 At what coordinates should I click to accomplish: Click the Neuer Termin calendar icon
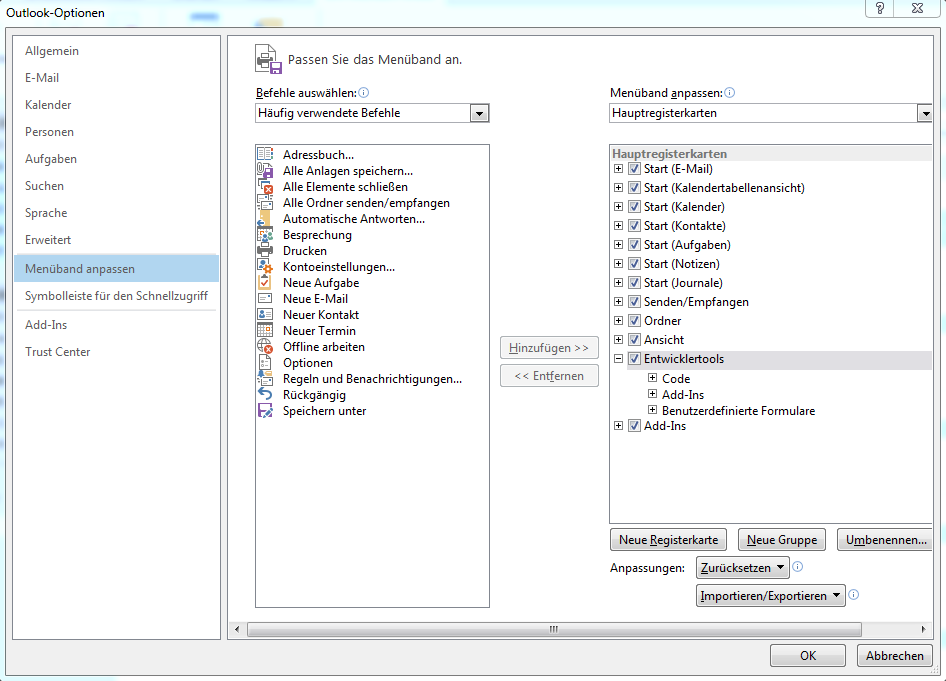(x=265, y=331)
